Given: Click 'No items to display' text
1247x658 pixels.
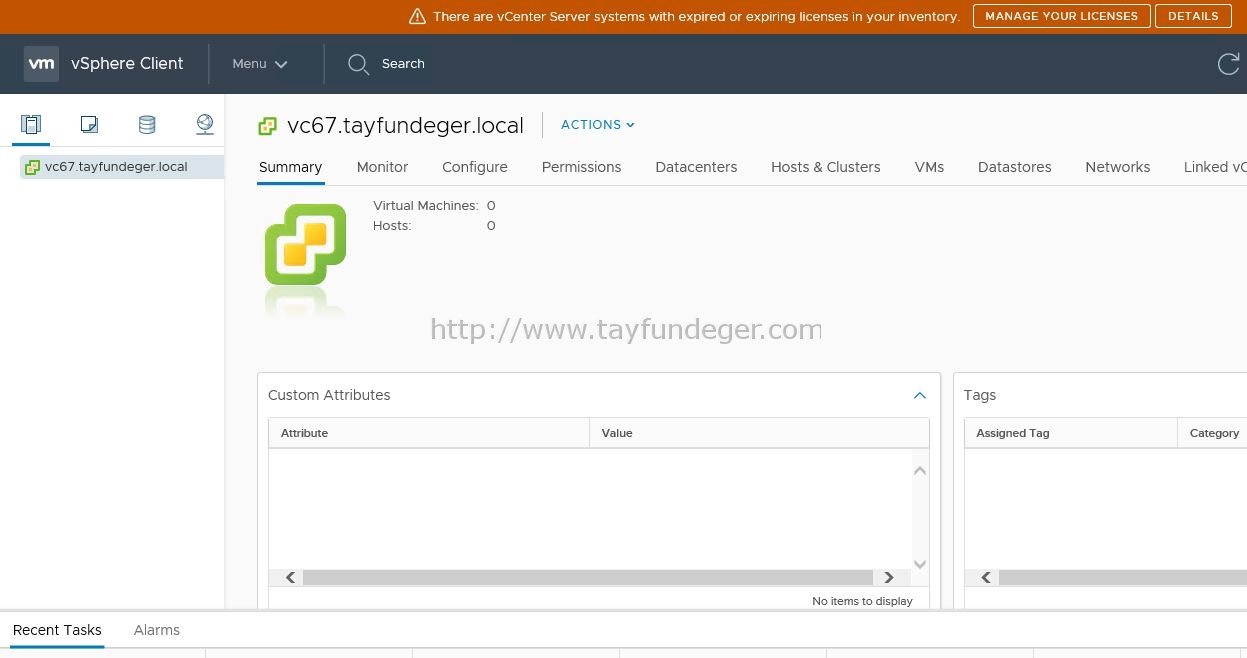Looking at the screenshot, I should 862,601.
